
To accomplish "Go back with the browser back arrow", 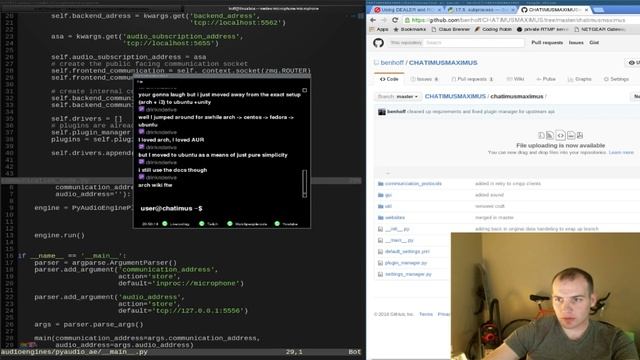I will tap(373, 20).
